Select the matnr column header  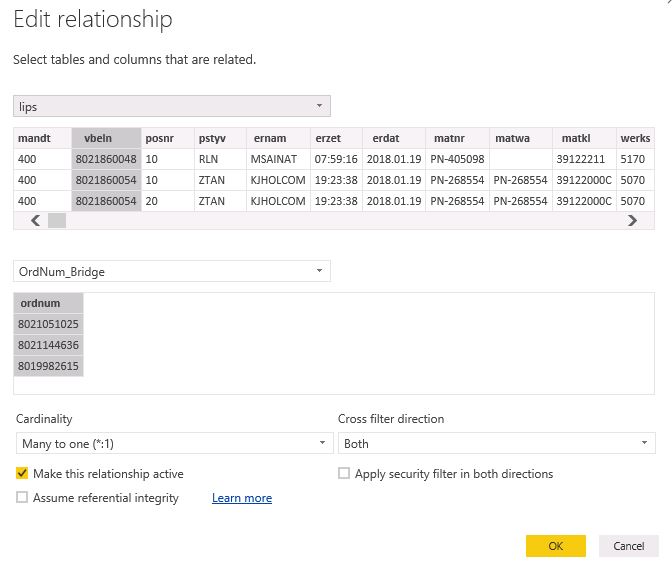click(457, 138)
